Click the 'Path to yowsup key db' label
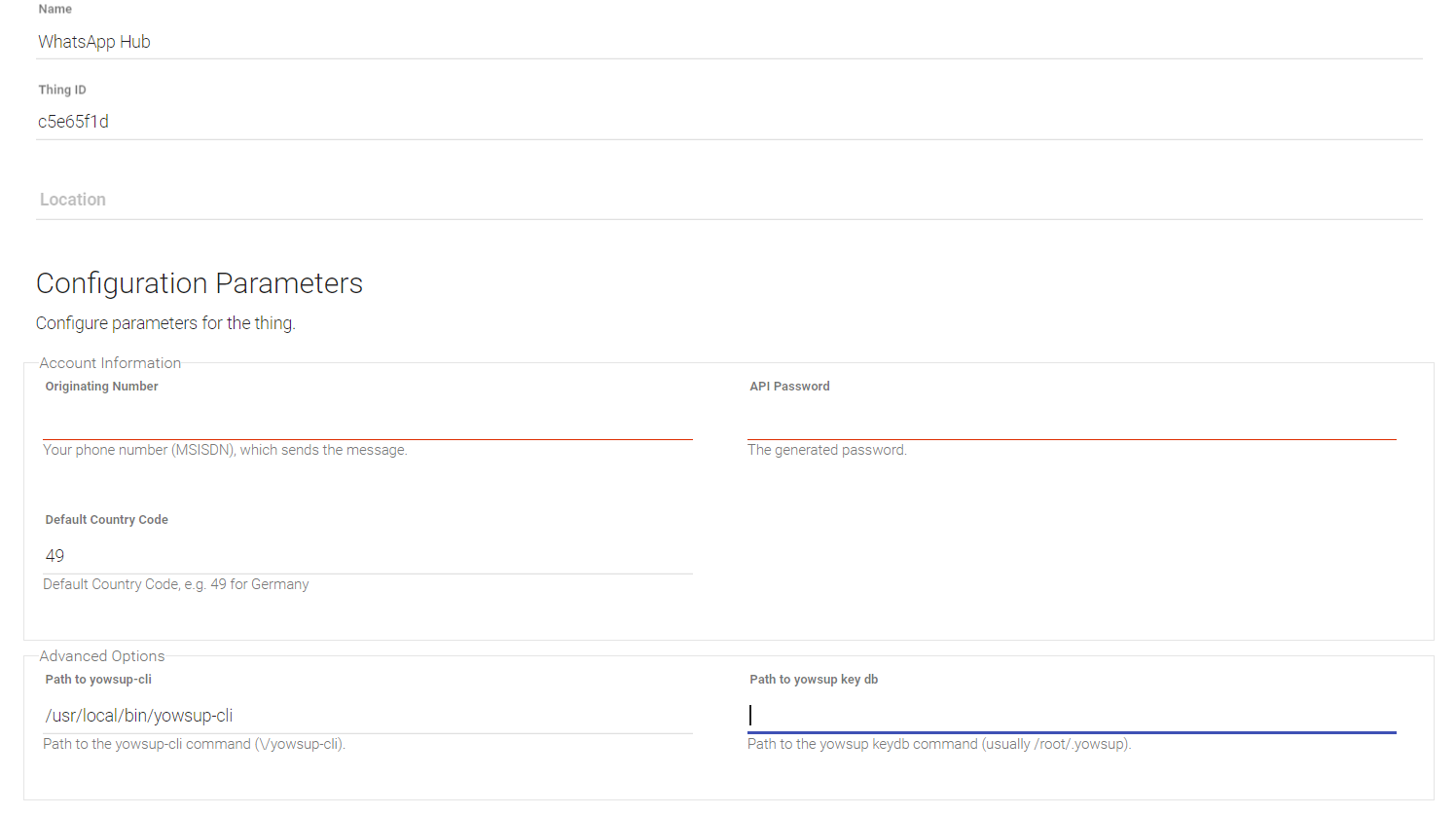 (x=814, y=680)
